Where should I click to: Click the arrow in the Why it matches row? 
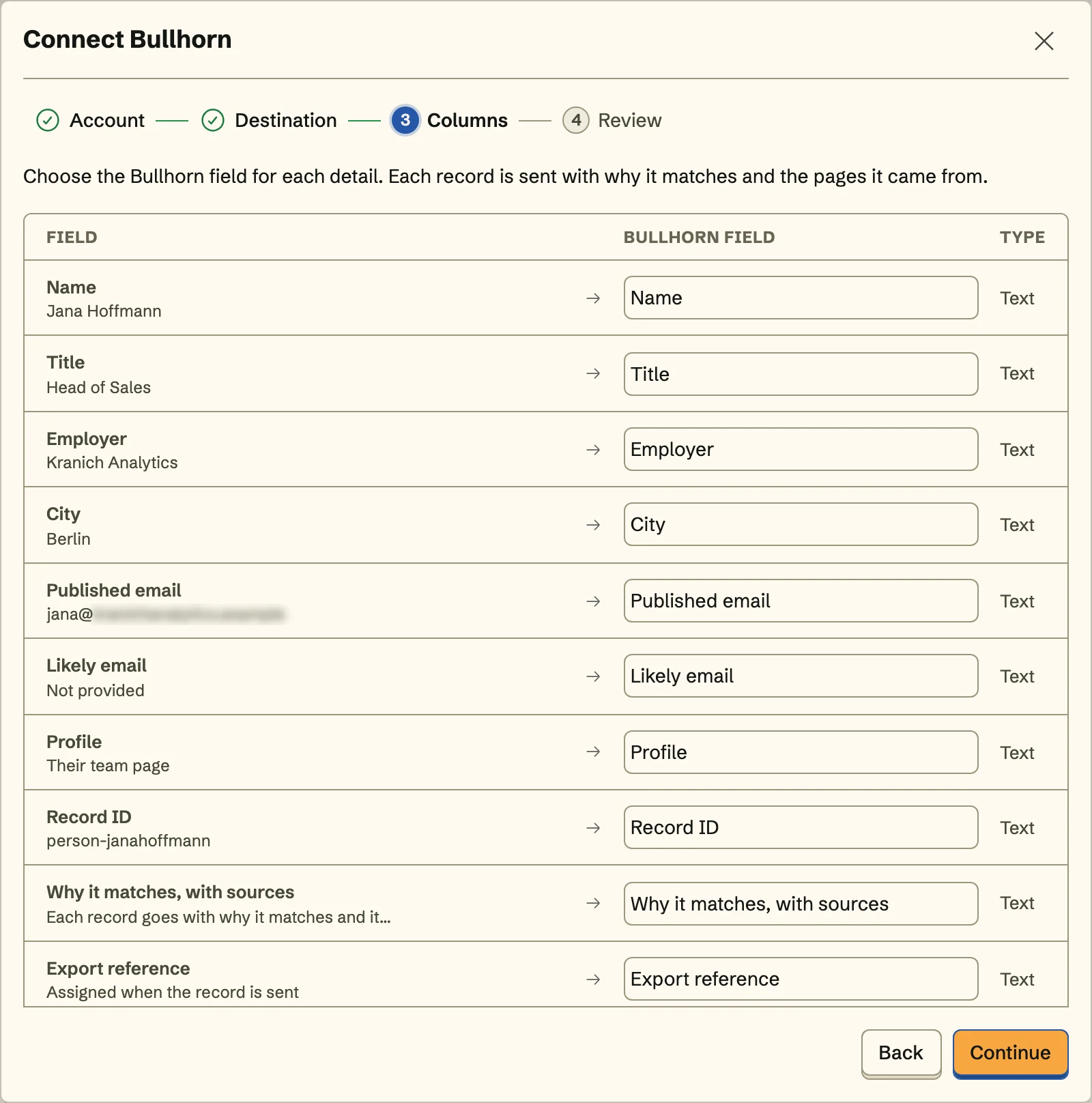pos(593,903)
